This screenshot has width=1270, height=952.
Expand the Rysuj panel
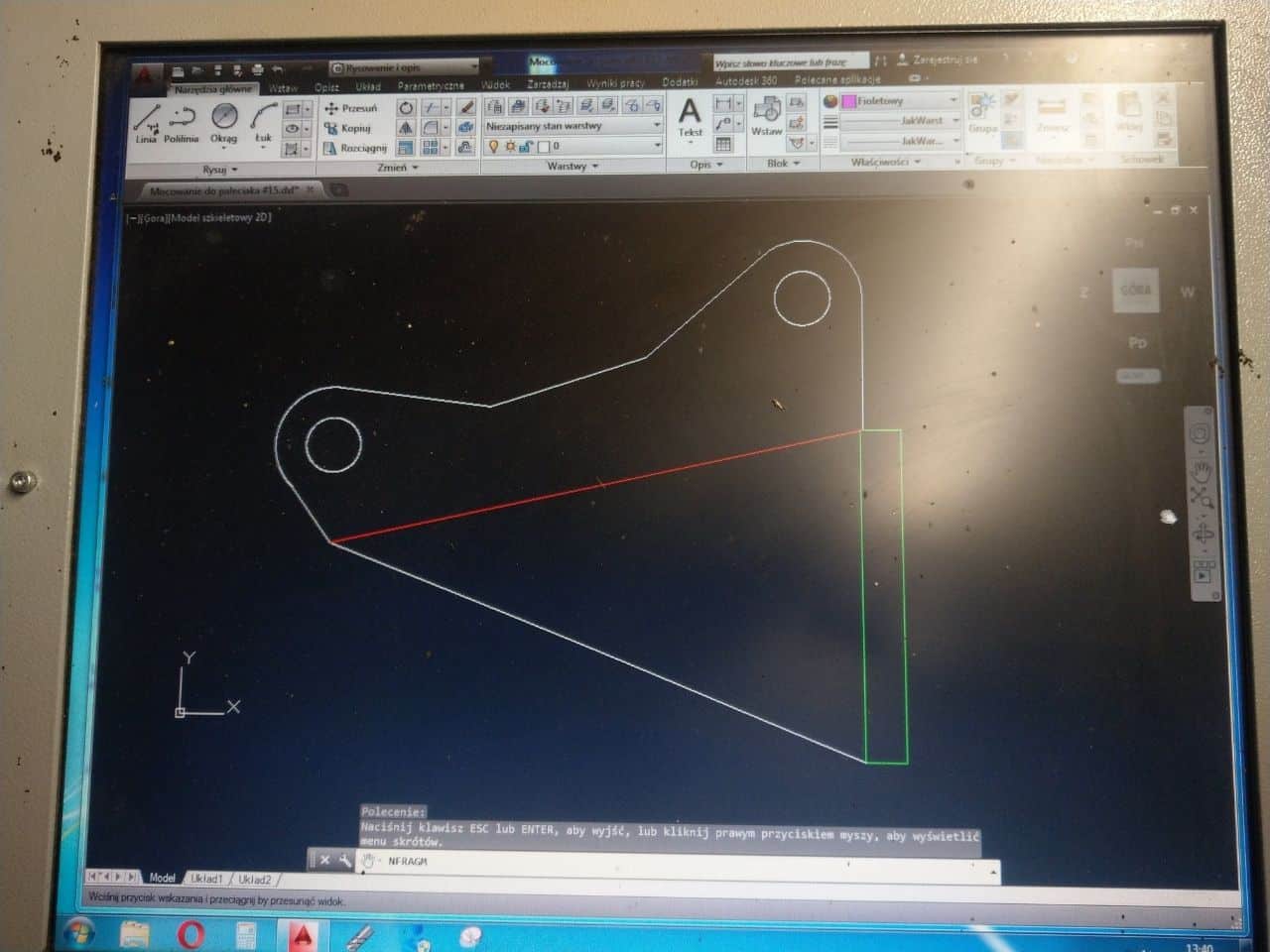click(219, 170)
